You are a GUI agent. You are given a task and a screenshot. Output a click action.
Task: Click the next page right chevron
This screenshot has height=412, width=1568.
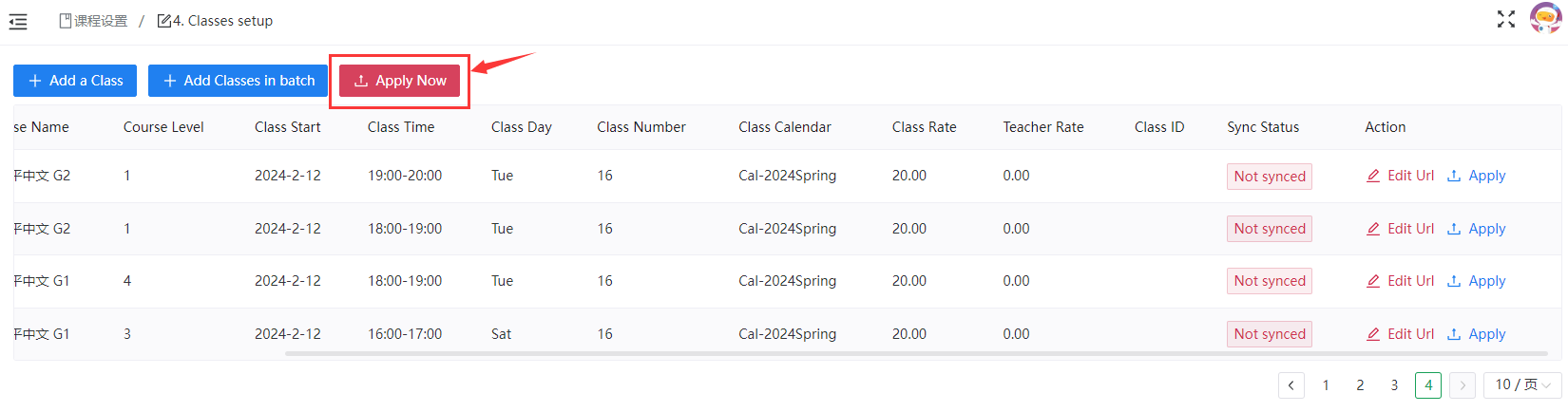click(x=1463, y=385)
